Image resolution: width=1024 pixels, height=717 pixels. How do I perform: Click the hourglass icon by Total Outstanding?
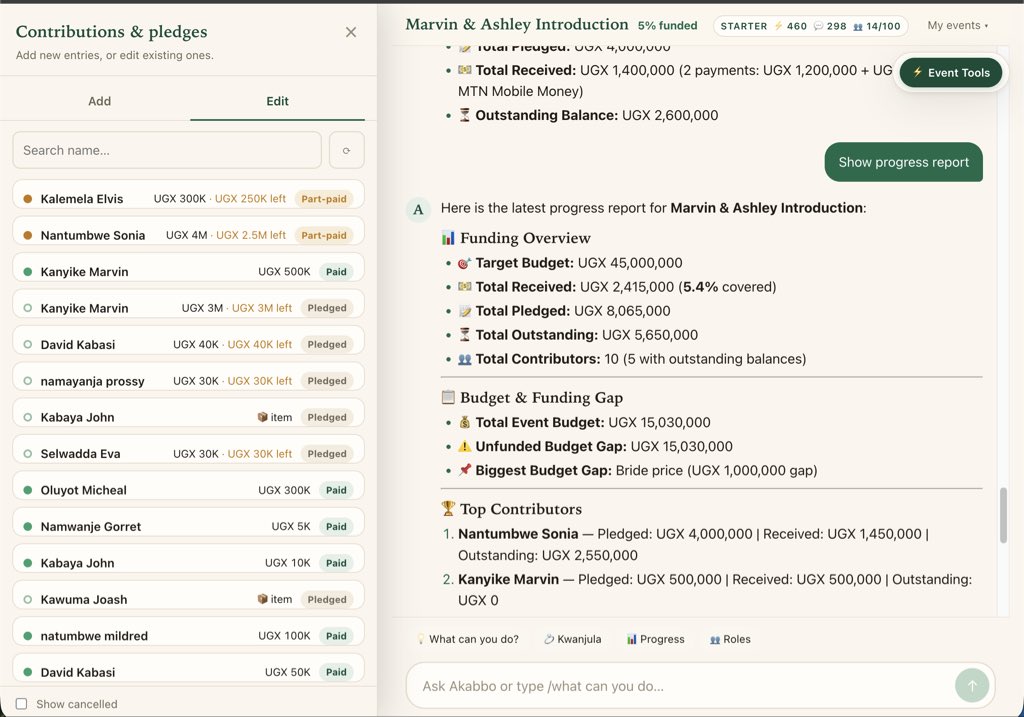(x=464, y=334)
